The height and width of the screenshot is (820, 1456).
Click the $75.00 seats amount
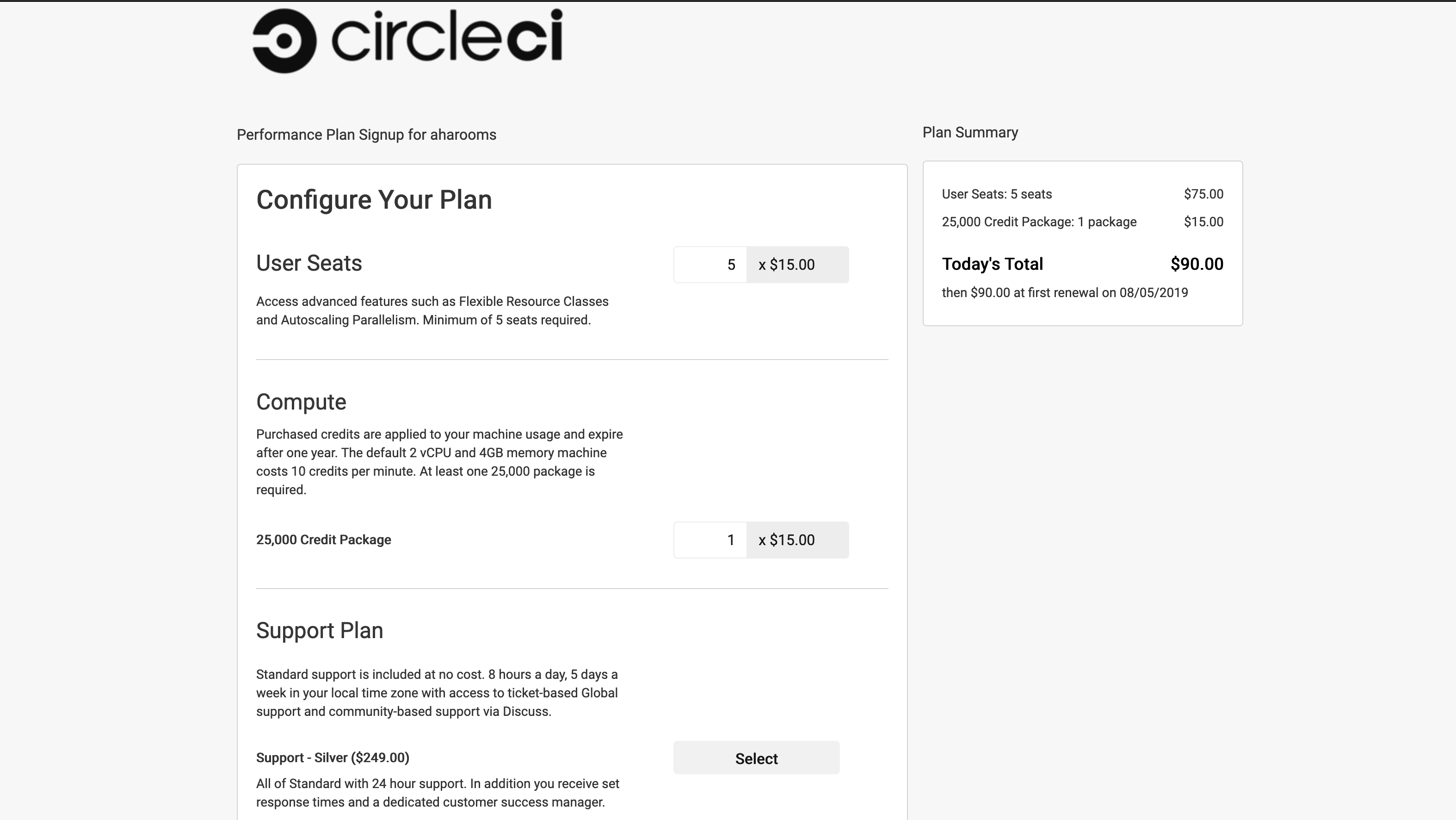pos(1203,194)
